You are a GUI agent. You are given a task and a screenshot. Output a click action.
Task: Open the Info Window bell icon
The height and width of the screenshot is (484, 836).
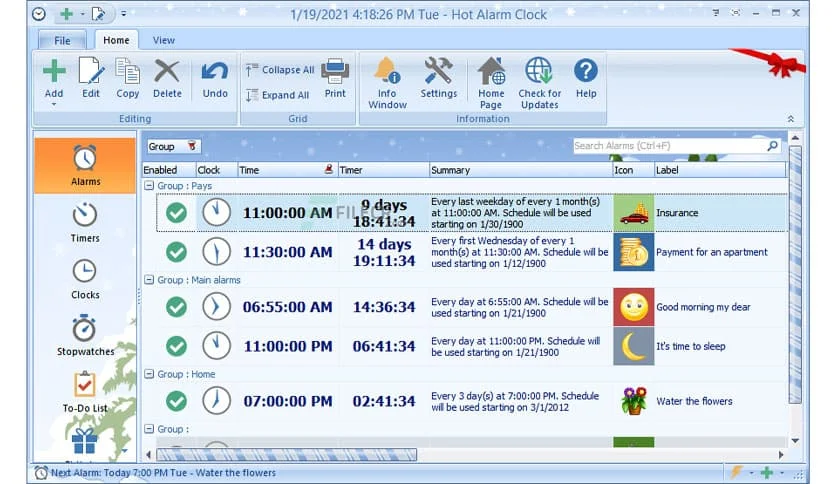pyautogui.click(x=386, y=72)
